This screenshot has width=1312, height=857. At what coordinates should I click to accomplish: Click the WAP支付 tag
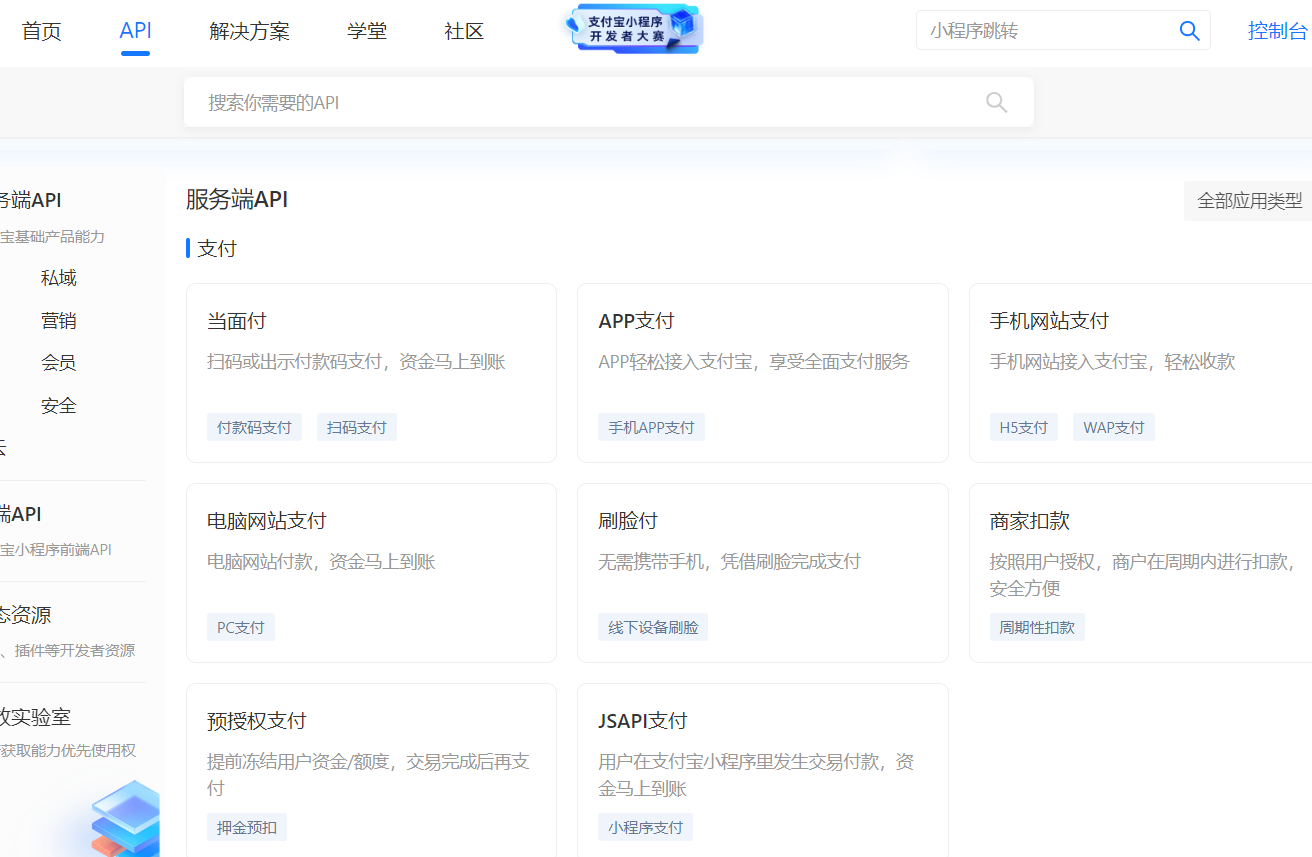[1114, 427]
